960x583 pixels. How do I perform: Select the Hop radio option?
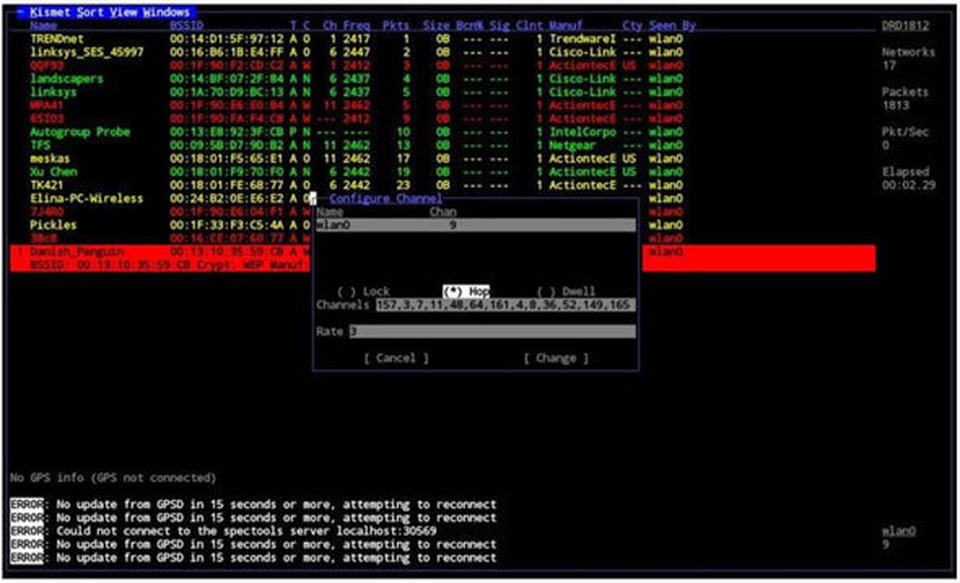click(x=465, y=291)
